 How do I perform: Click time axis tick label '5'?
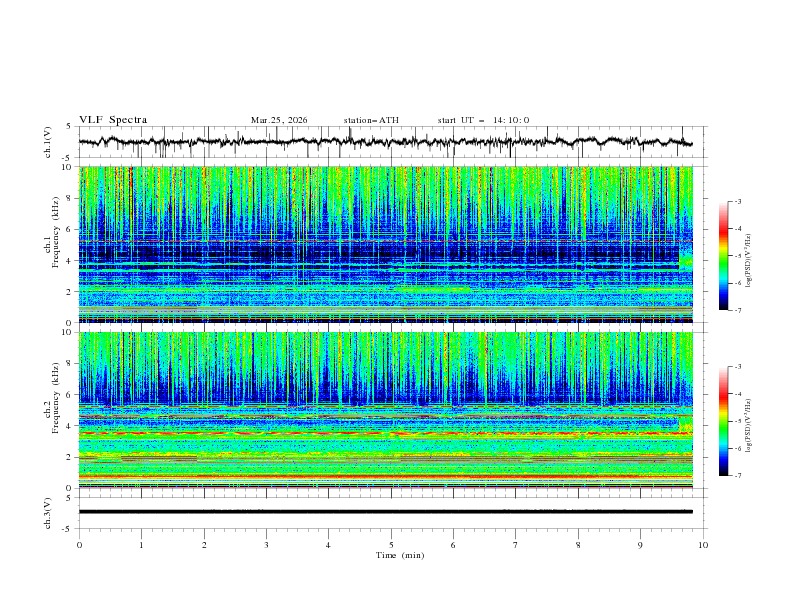(x=391, y=545)
